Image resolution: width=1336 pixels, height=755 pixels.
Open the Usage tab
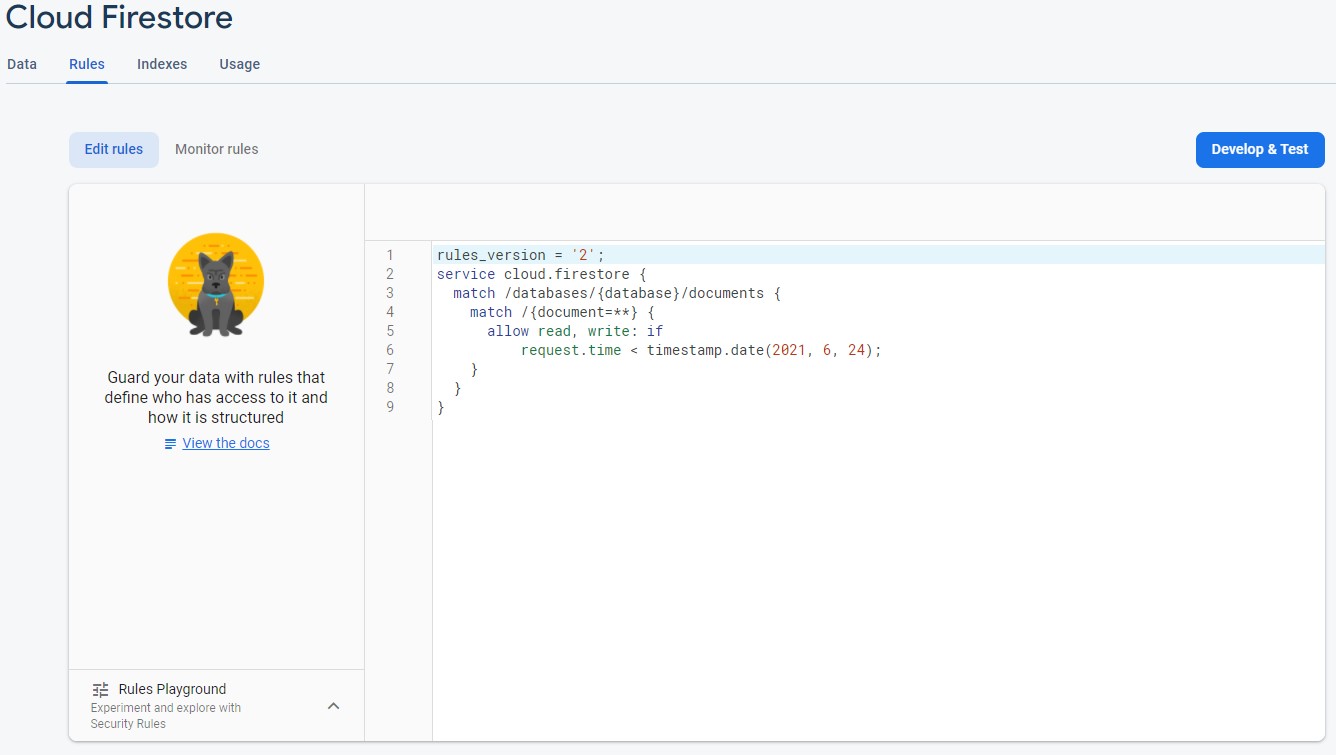click(x=240, y=64)
